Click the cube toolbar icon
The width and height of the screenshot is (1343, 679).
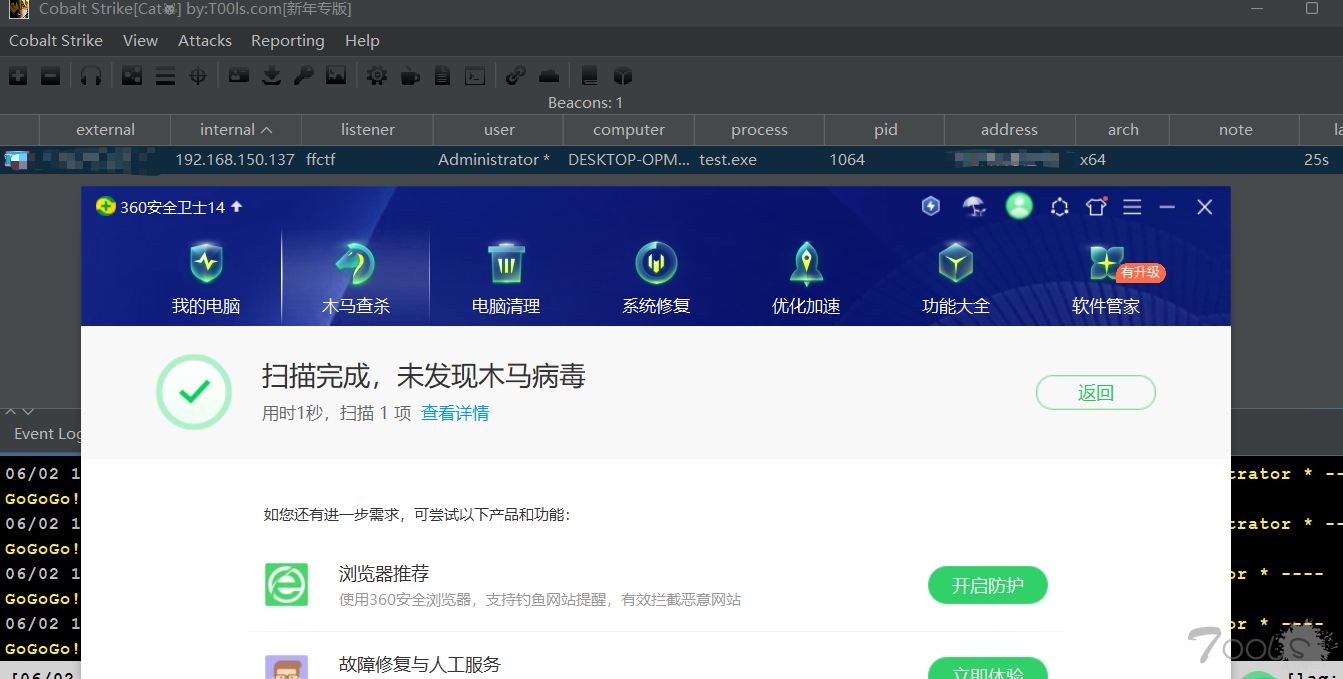click(622, 76)
